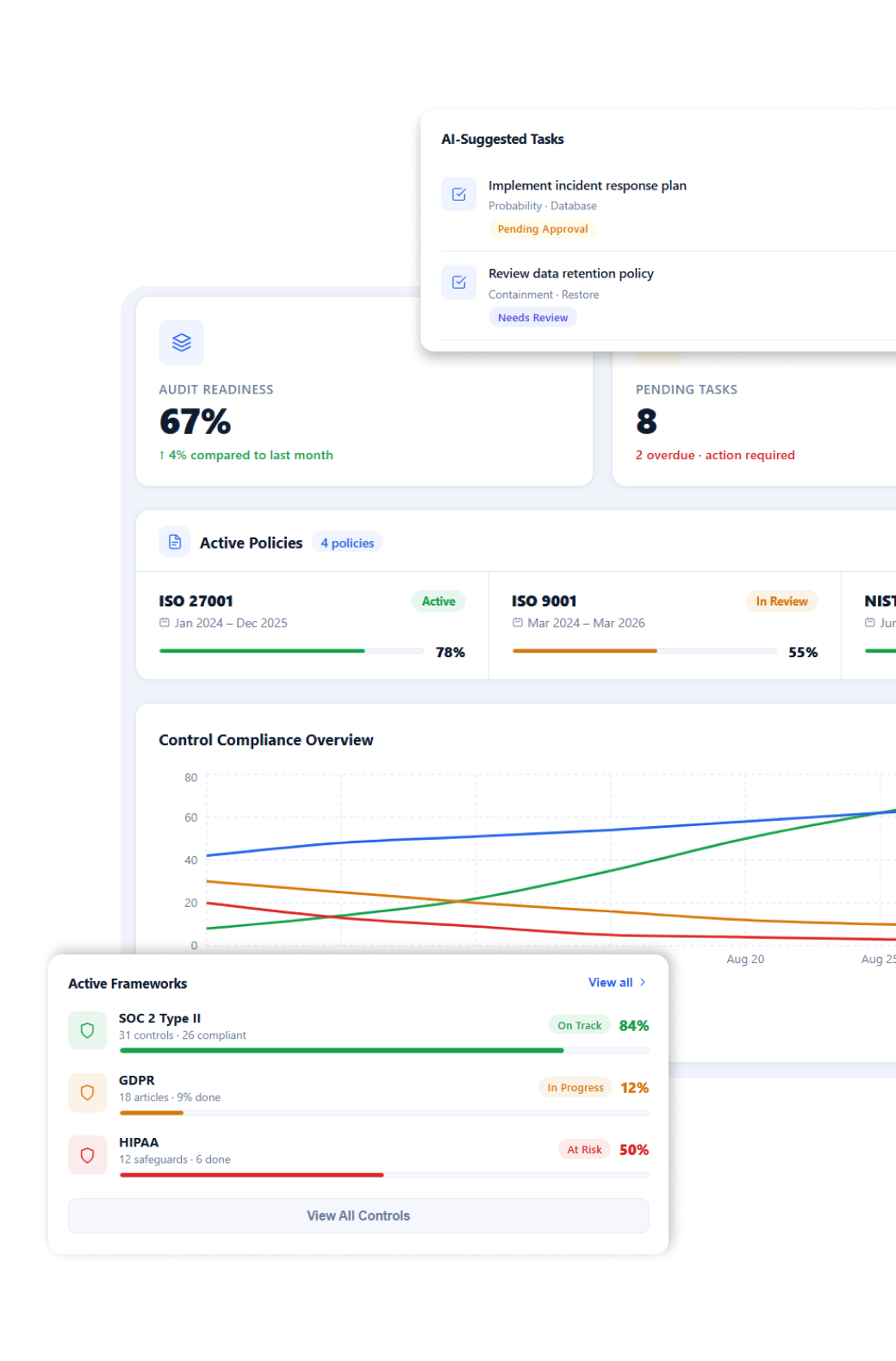Click the 2 overdue action required text
896x1361 pixels.
[x=715, y=455]
